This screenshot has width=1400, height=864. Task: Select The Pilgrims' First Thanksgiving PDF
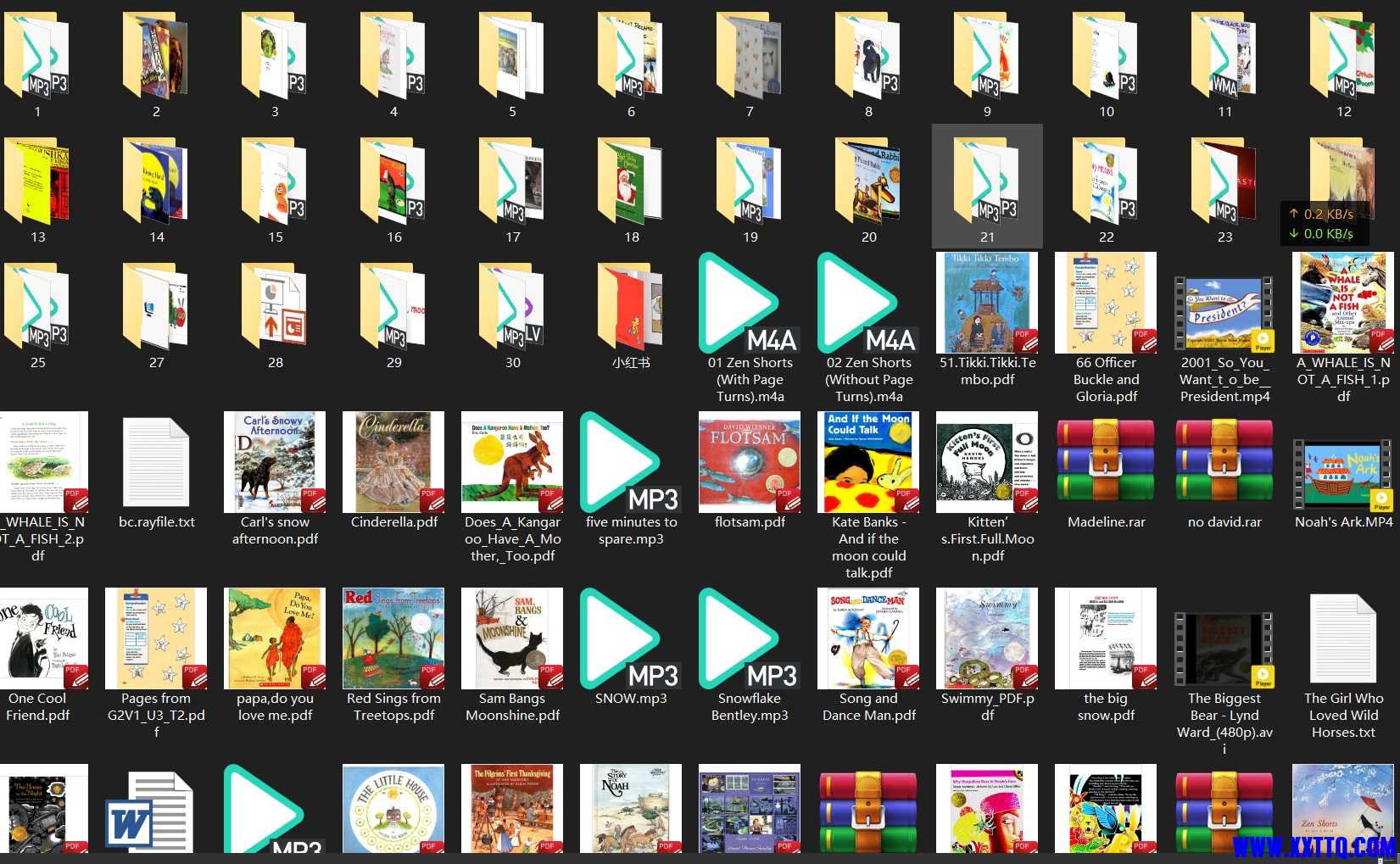tap(512, 809)
